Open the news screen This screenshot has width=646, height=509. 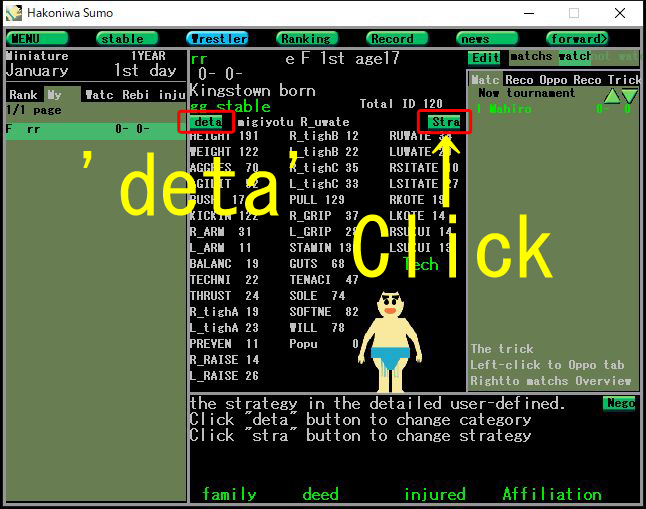(487, 38)
